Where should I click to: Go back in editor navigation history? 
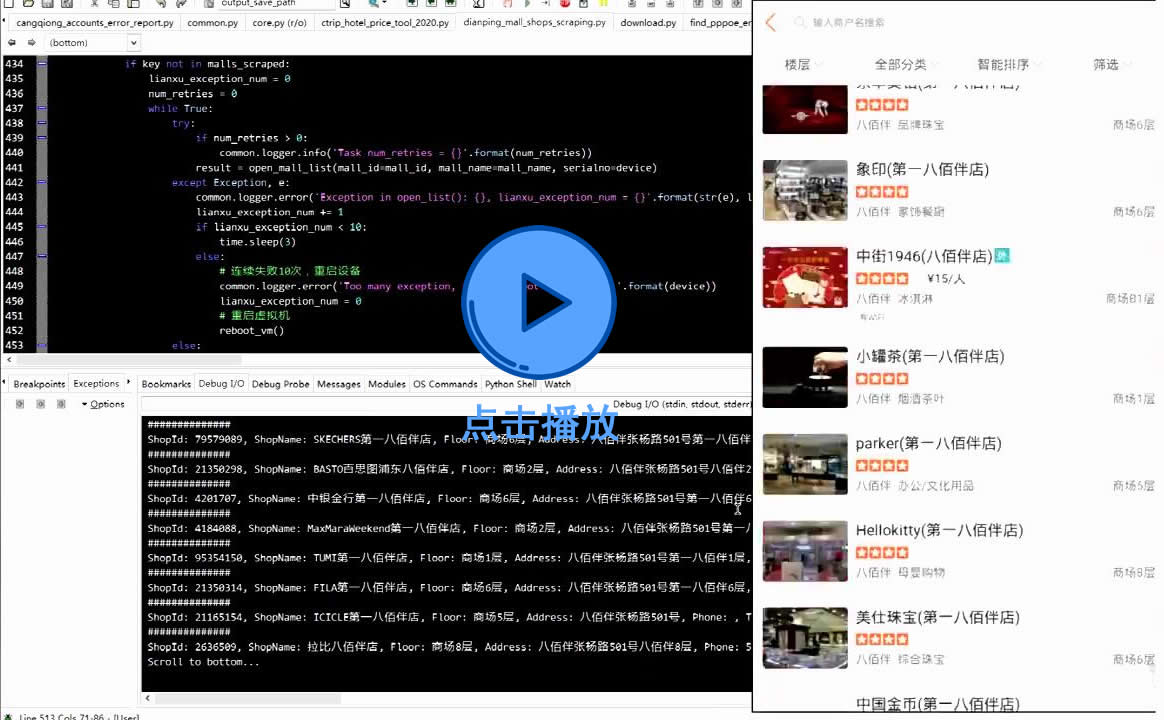click(x=12, y=43)
